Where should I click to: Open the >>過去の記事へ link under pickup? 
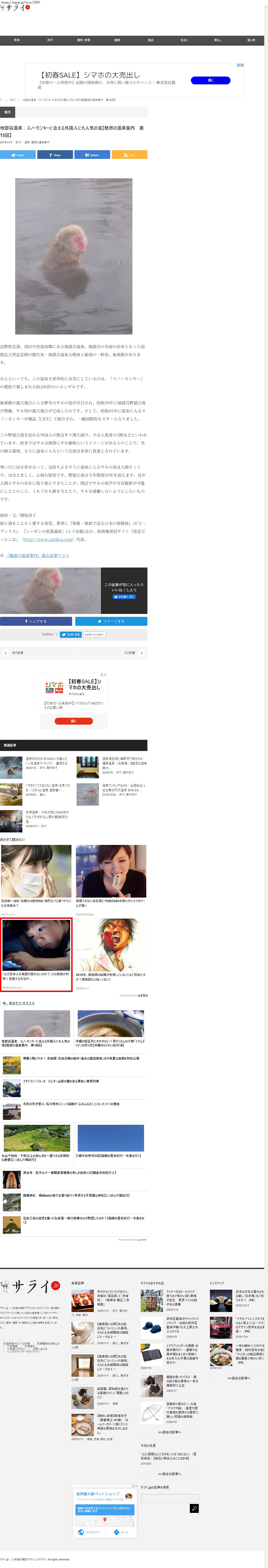click(x=239, y=1378)
